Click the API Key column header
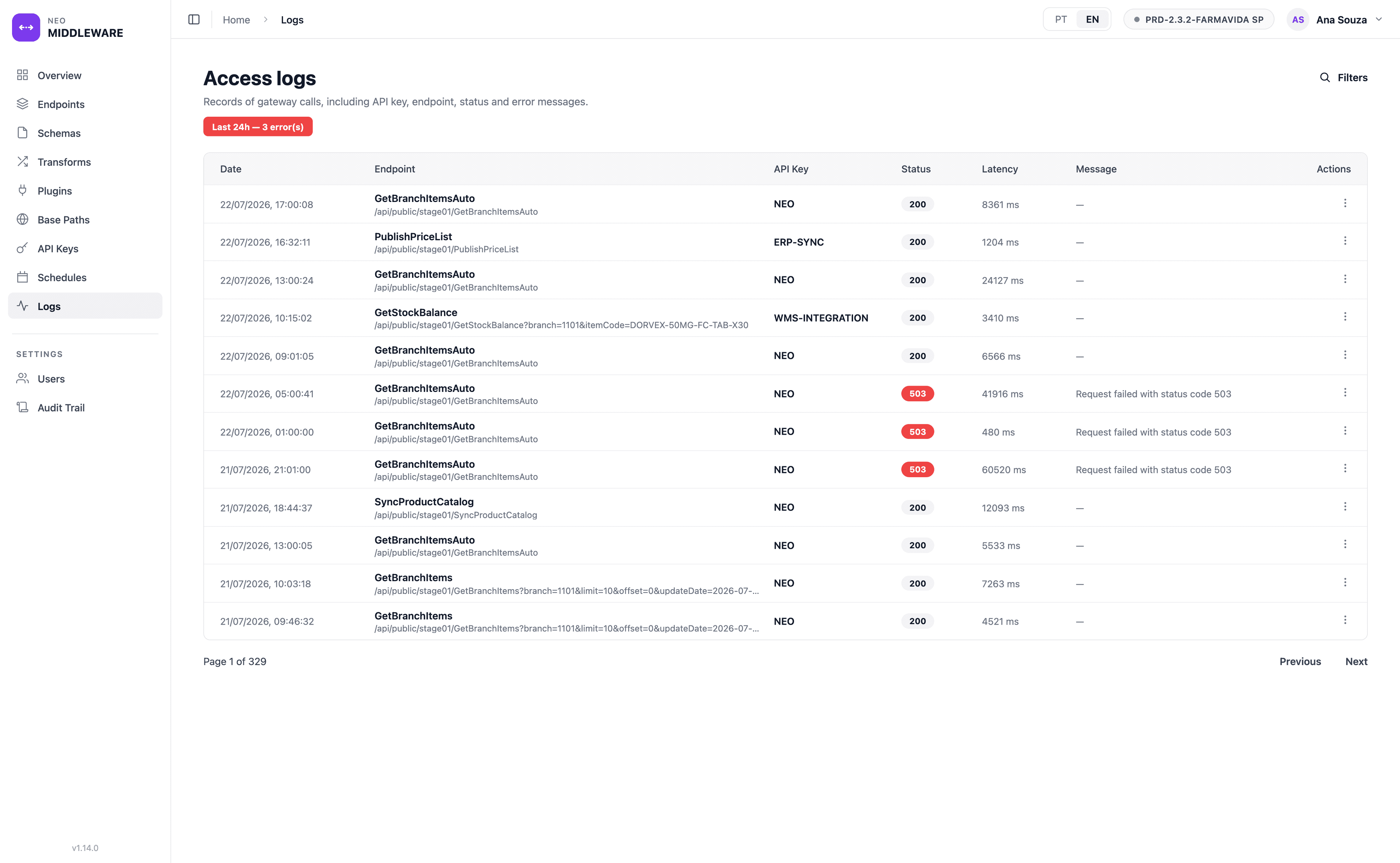The height and width of the screenshot is (863, 1400). [x=790, y=169]
